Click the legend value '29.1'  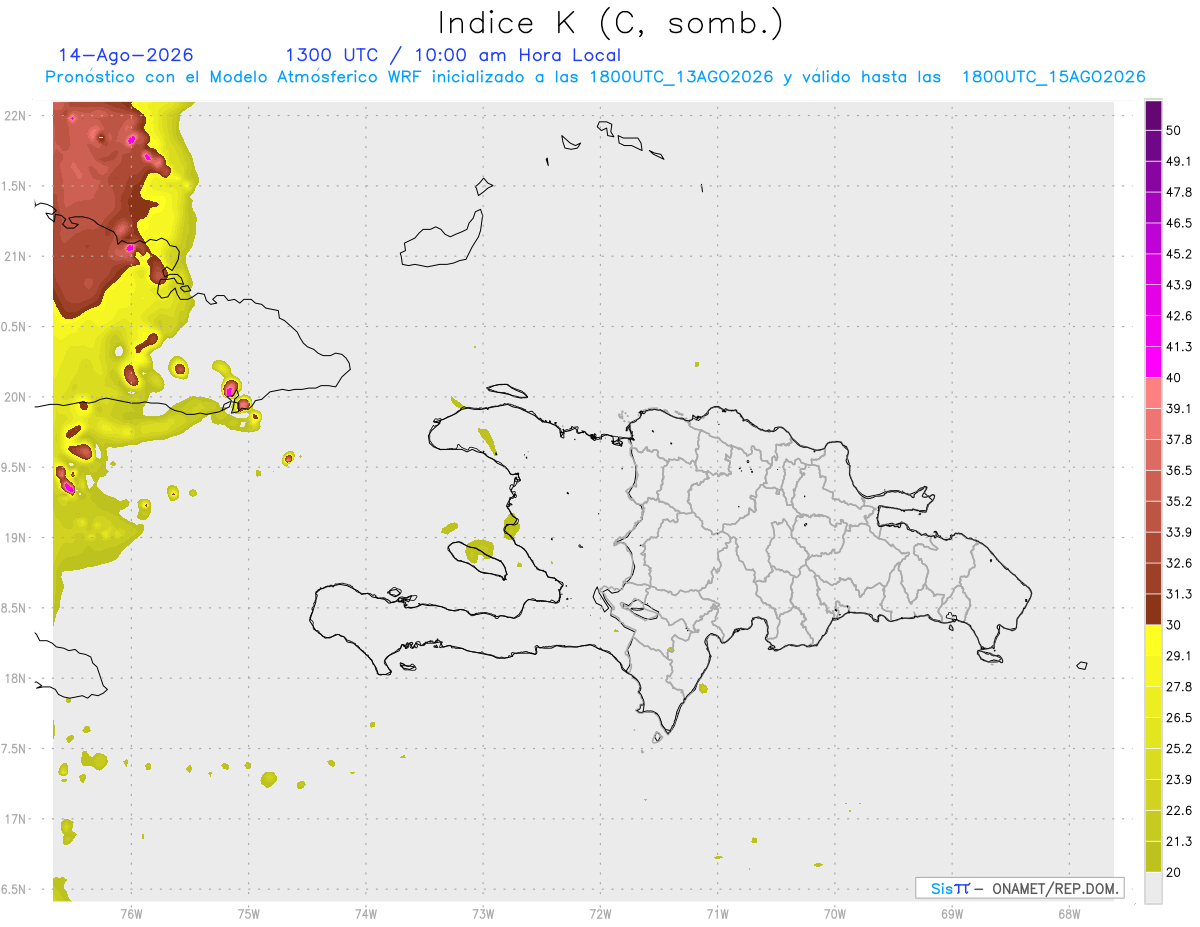[1179, 656]
